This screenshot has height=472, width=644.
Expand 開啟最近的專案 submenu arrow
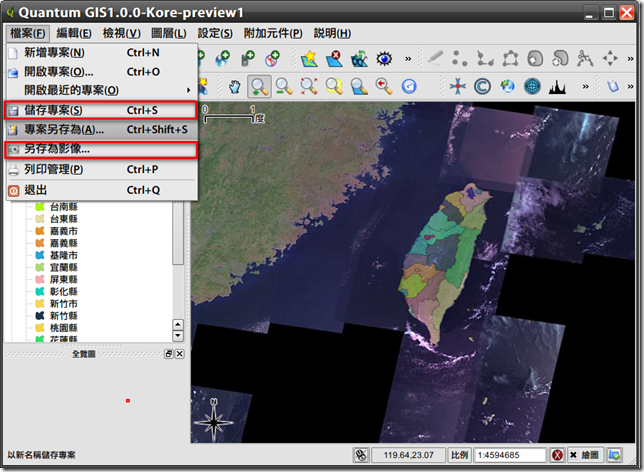(x=189, y=90)
